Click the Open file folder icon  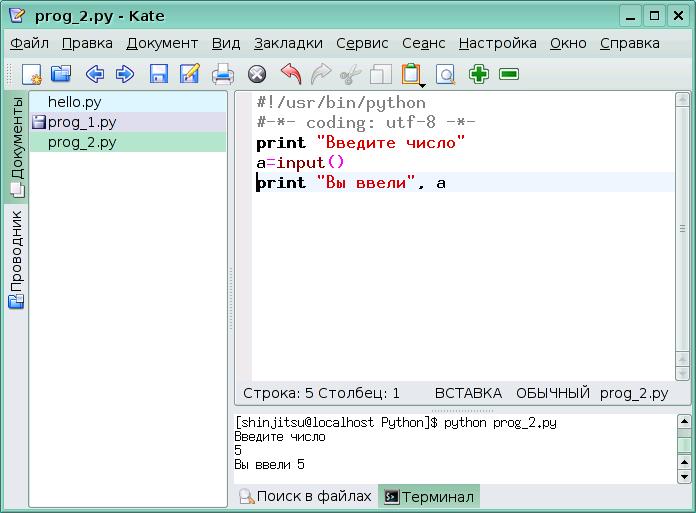tap(61, 74)
